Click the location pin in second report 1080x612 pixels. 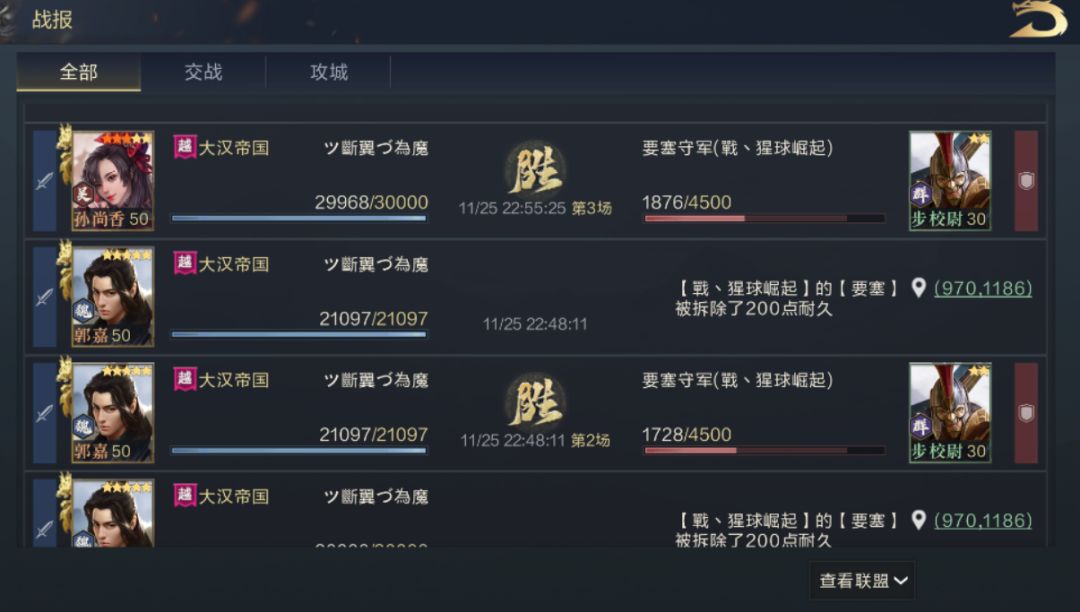pyautogui.click(x=919, y=289)
